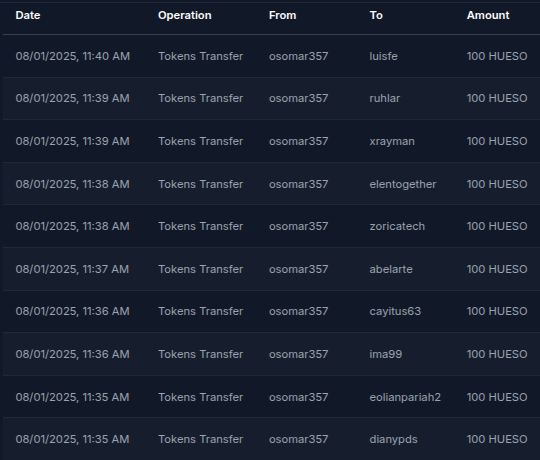
Task: Click the Date column header
Action: pyautogui.click(x=28, y=15)
